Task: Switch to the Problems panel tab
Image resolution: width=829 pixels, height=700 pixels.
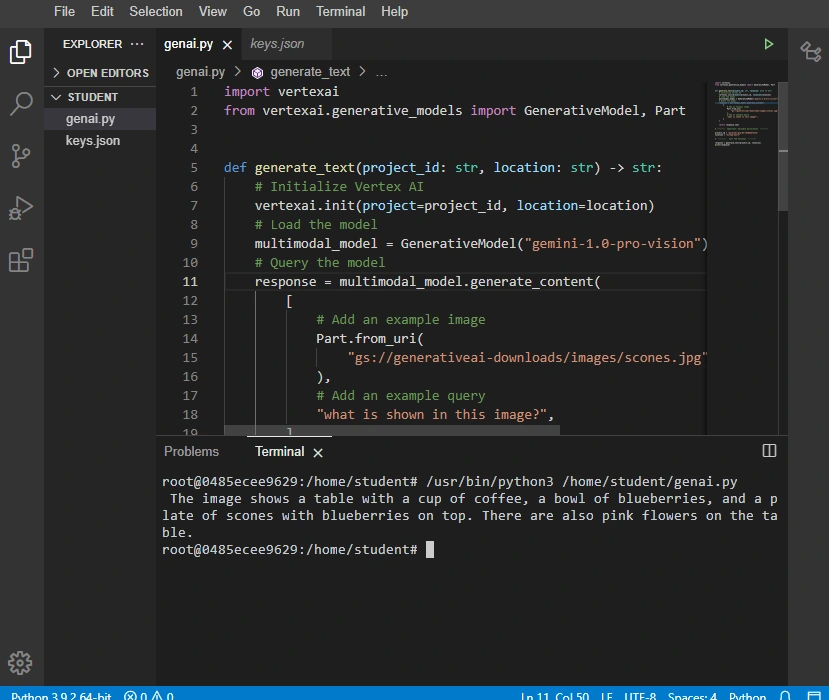Action: coord(191,452)
